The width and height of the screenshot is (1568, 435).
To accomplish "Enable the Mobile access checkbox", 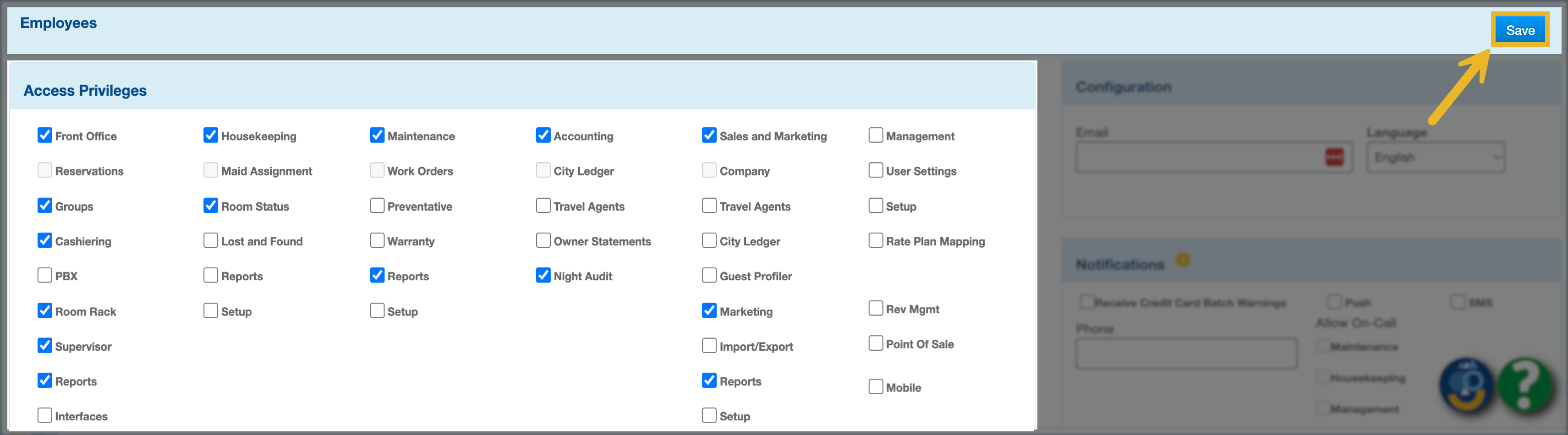I will point(875,387).
